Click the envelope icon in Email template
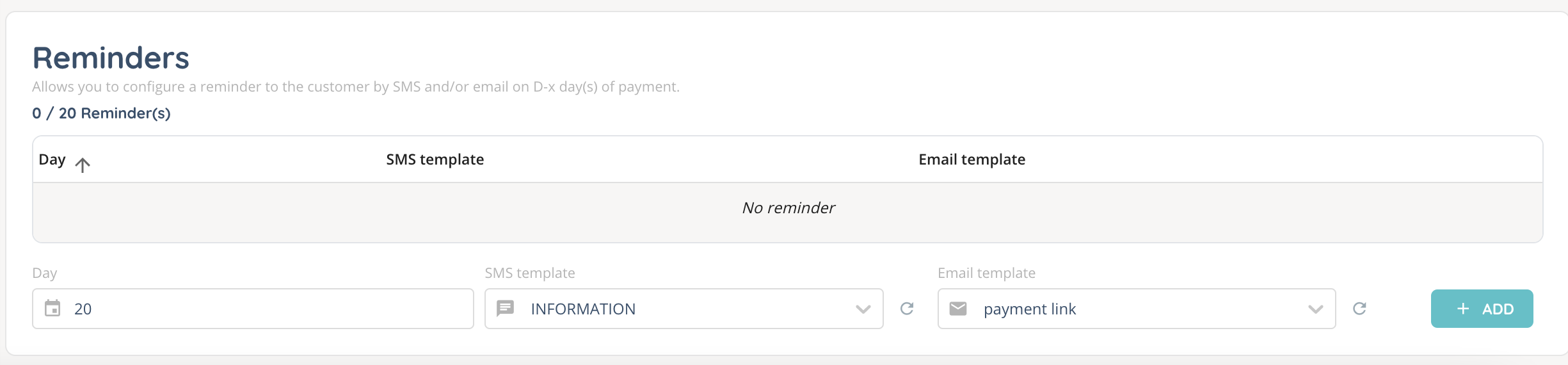 pyautogui.click(x=958, y=309)
